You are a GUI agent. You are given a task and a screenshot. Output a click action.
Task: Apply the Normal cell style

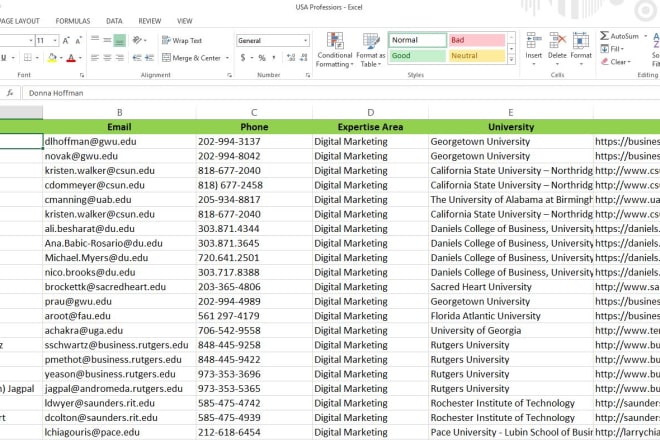click(417, 40)
